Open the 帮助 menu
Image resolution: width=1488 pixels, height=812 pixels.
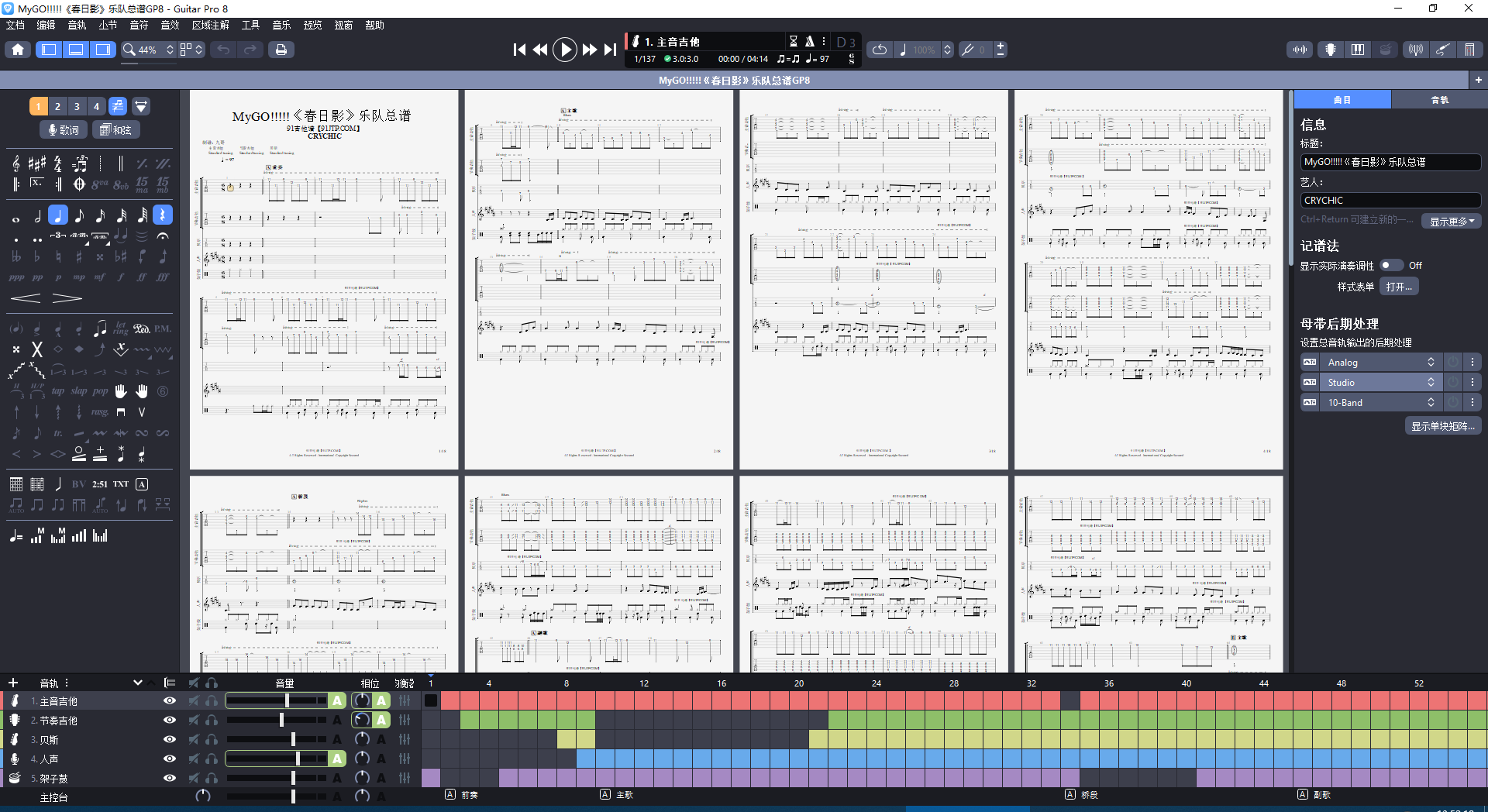point(374,25)
